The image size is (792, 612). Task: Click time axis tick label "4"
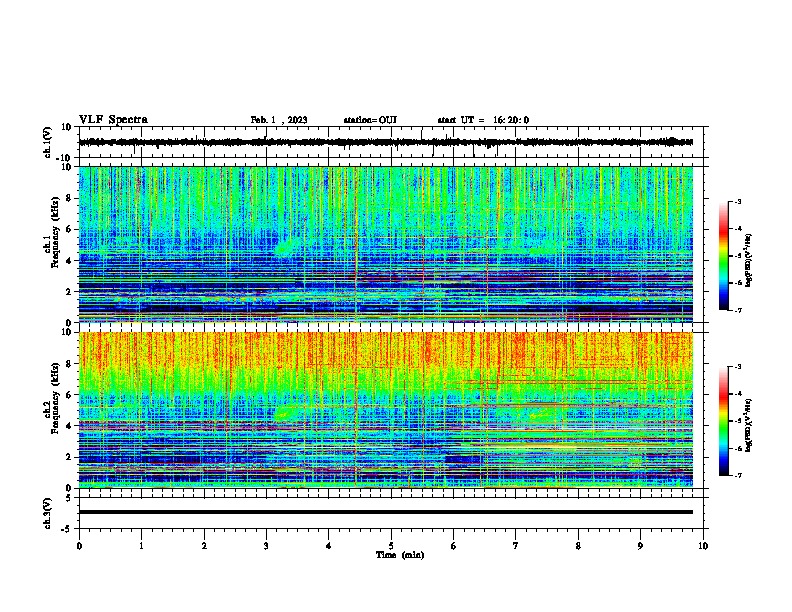tap(329, 546)
